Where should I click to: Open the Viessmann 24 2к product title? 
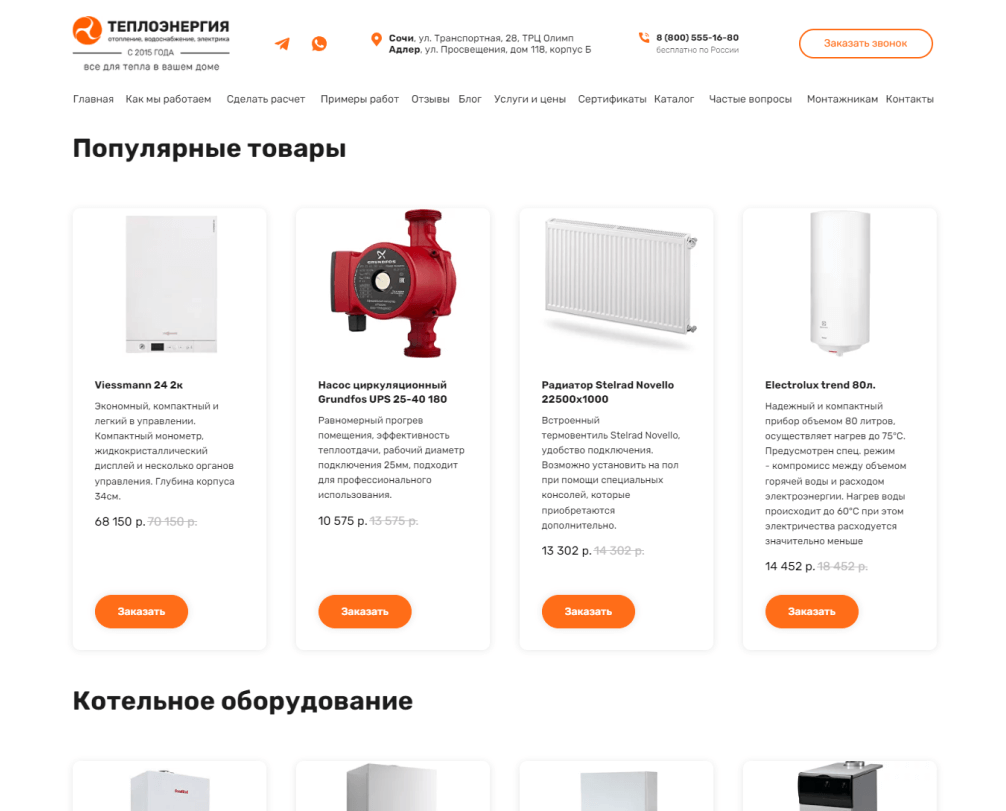pos(139,385)
